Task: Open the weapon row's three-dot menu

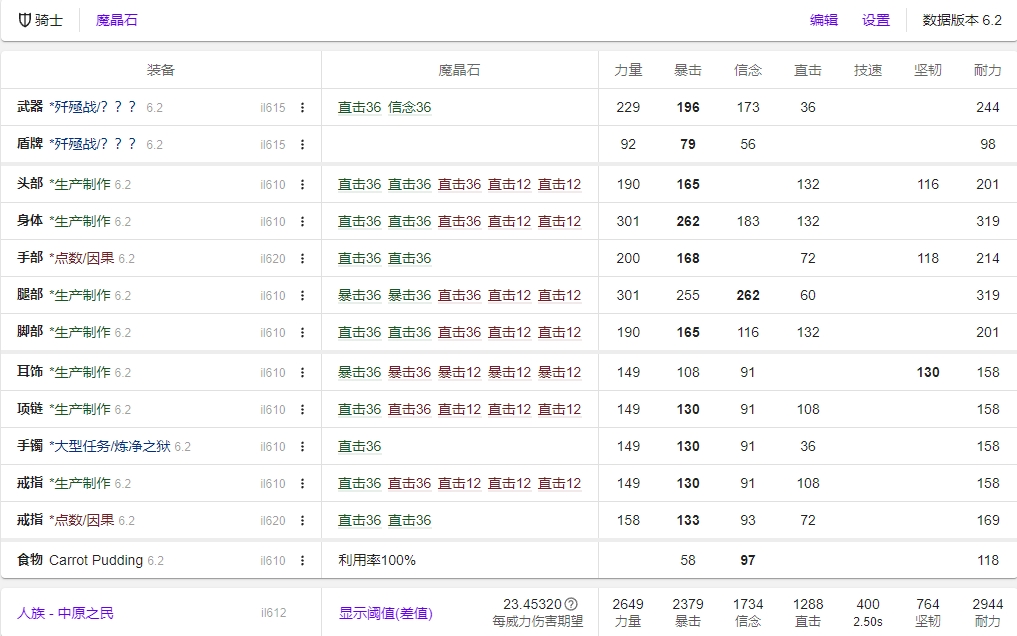Action: pyautogui.click(x=304, y=107)
